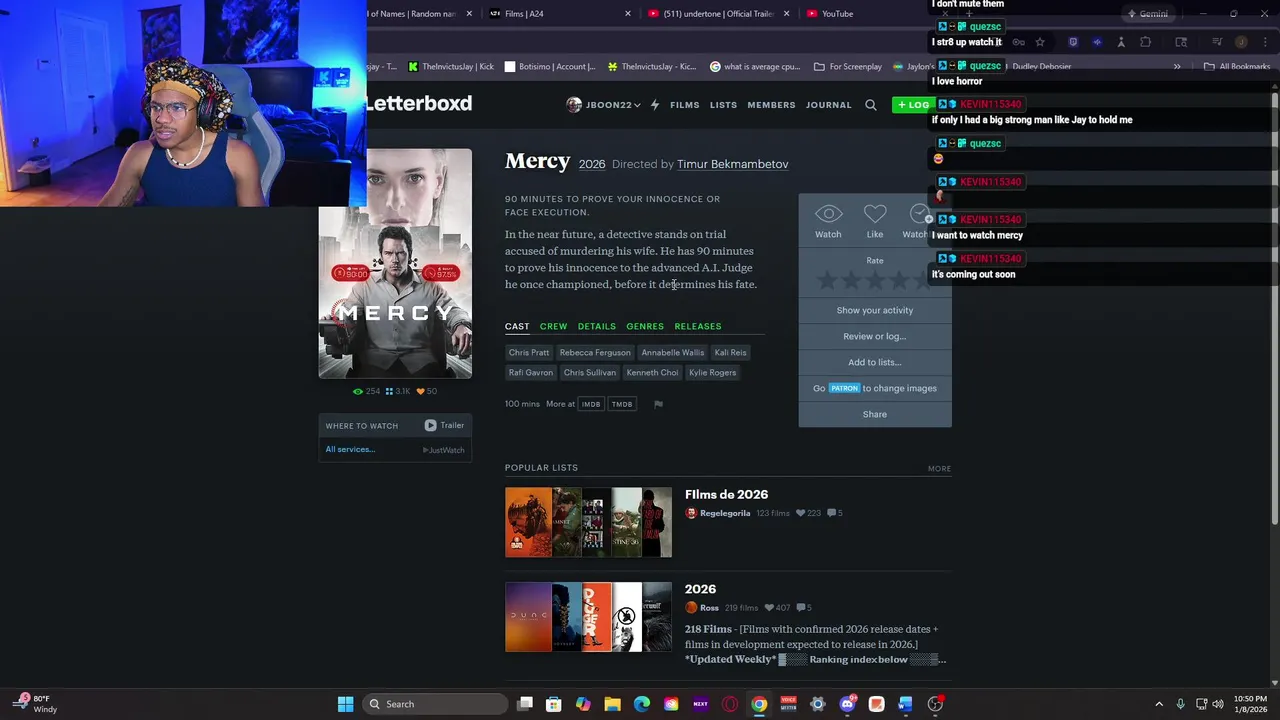Set a star rating under Rate

click(x=875, y=281)
